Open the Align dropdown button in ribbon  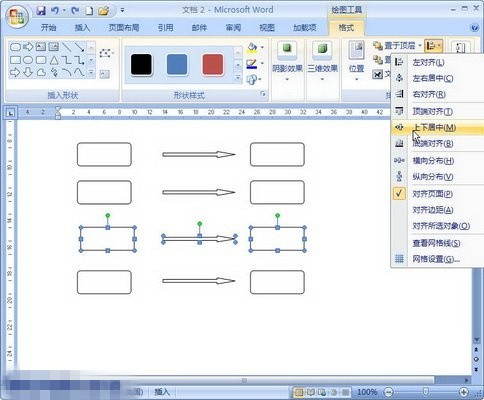click(434, 46)
